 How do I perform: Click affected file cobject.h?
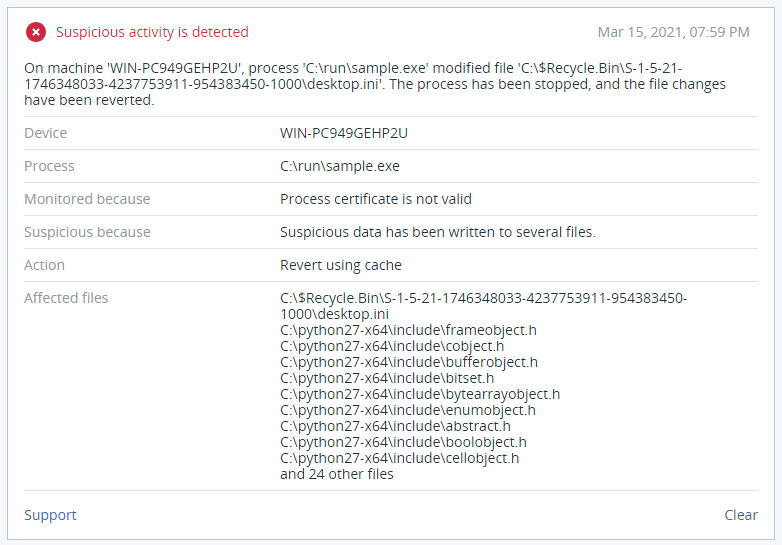392,346
